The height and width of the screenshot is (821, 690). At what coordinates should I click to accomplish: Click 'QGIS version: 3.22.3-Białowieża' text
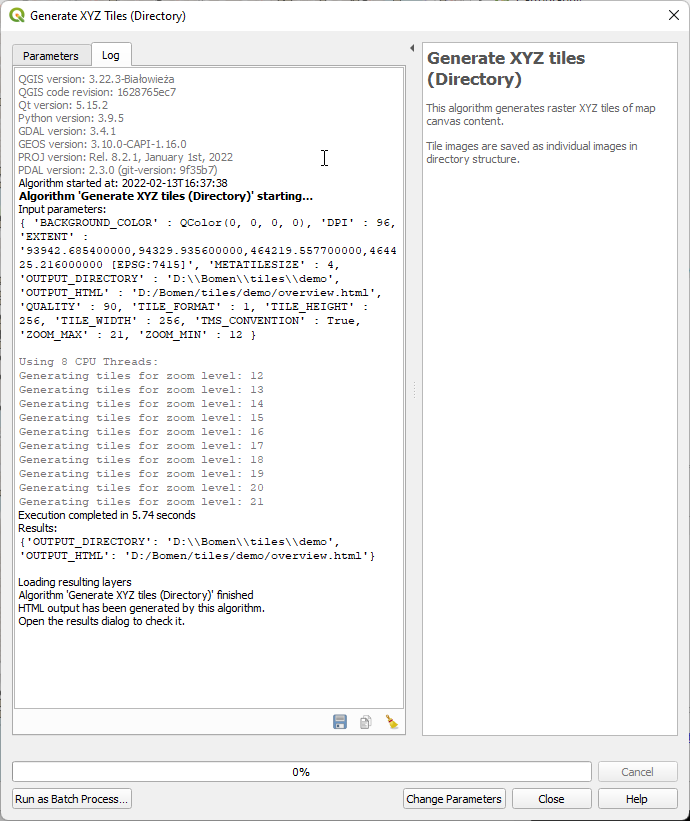pos(96,79)
